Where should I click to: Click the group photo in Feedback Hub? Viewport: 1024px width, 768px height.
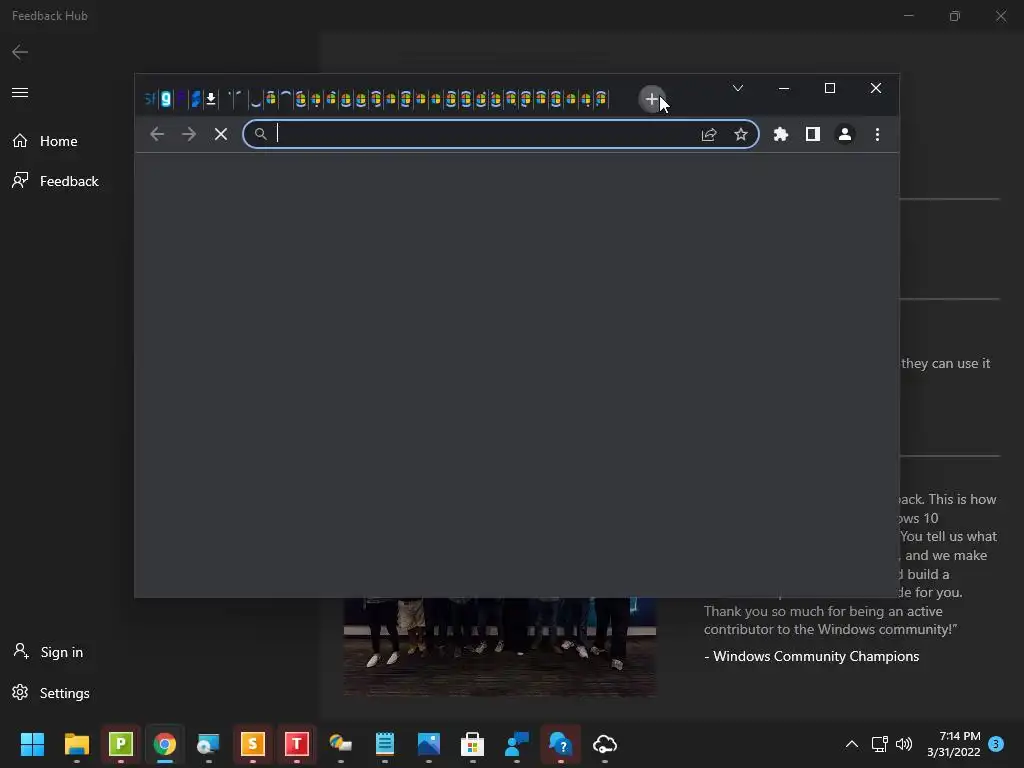(500, 647)
